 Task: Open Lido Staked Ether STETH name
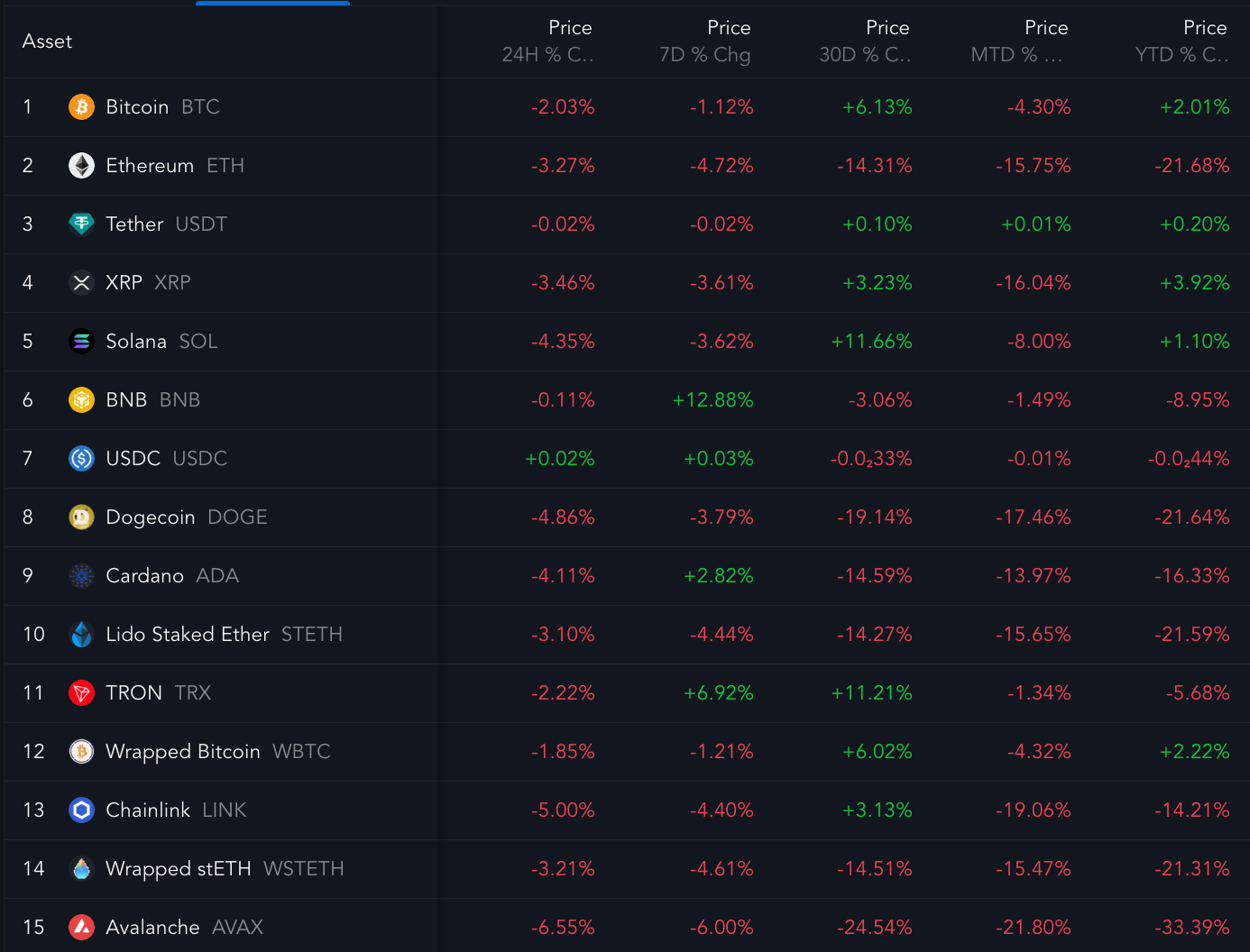point(224,635)
